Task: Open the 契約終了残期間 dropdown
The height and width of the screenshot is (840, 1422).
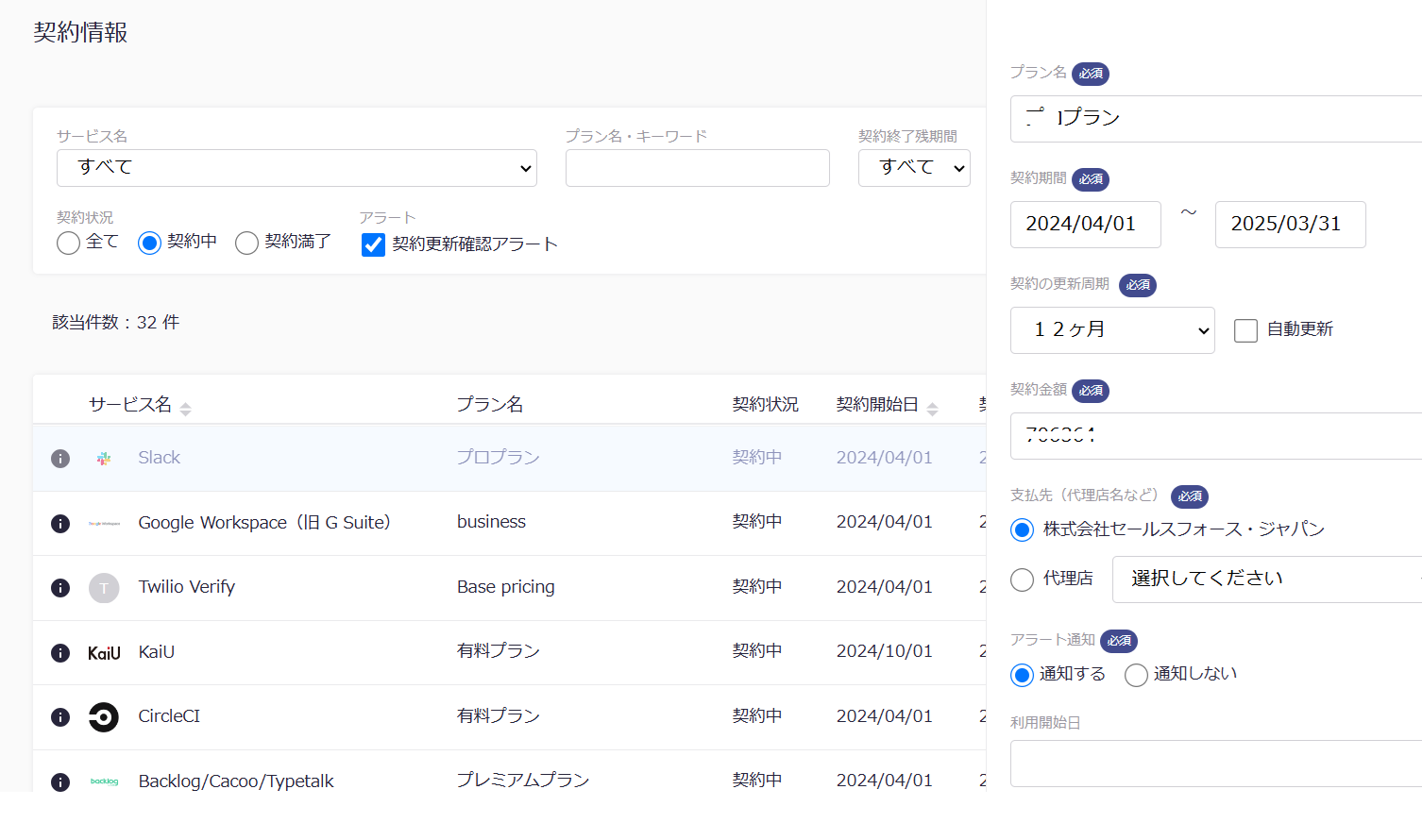Action: [x=913, y=167]
